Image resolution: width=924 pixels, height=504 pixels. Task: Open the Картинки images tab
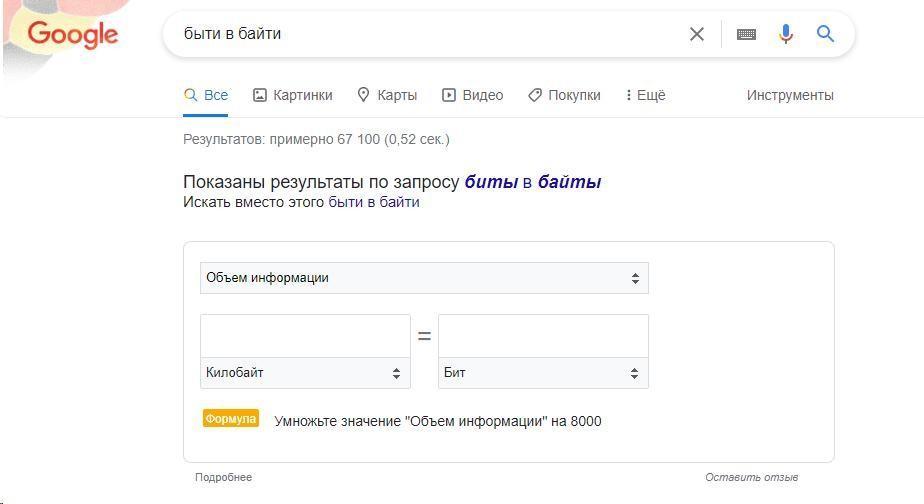tap(293, 95)
